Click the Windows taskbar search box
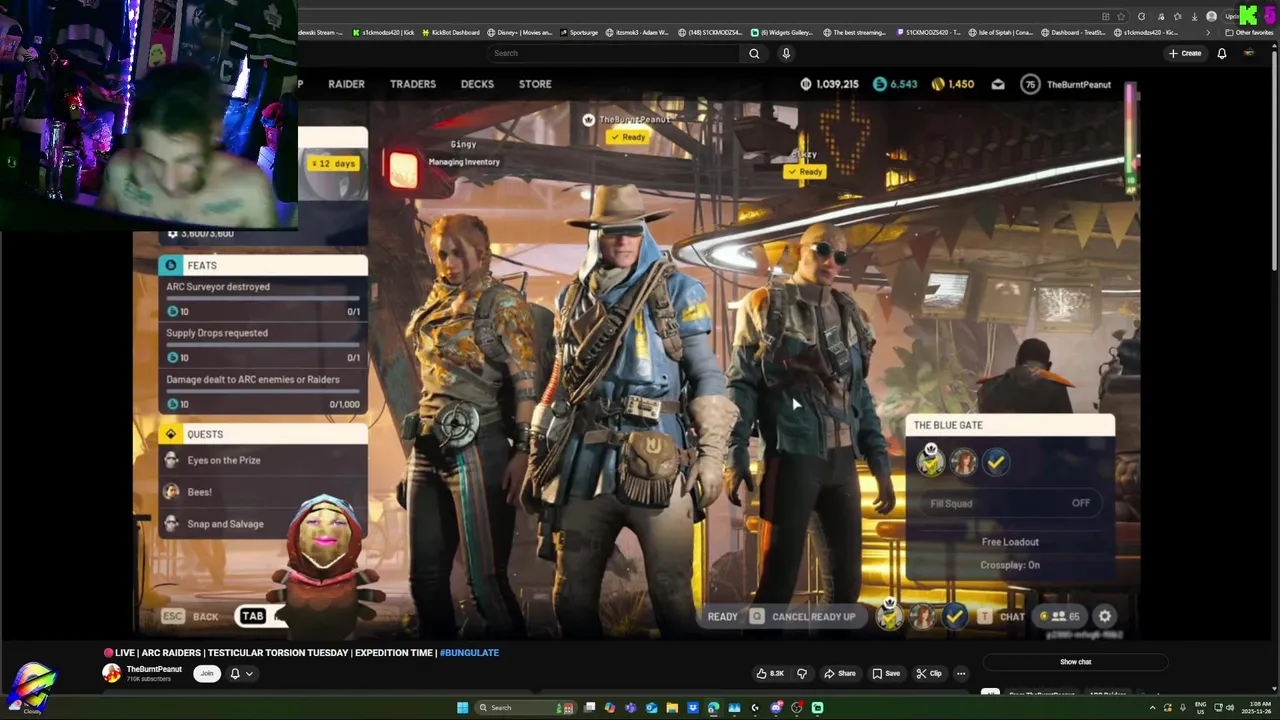Image resolution: width=1280 pixels, height=720 pixels. click(x=524, y=707)
